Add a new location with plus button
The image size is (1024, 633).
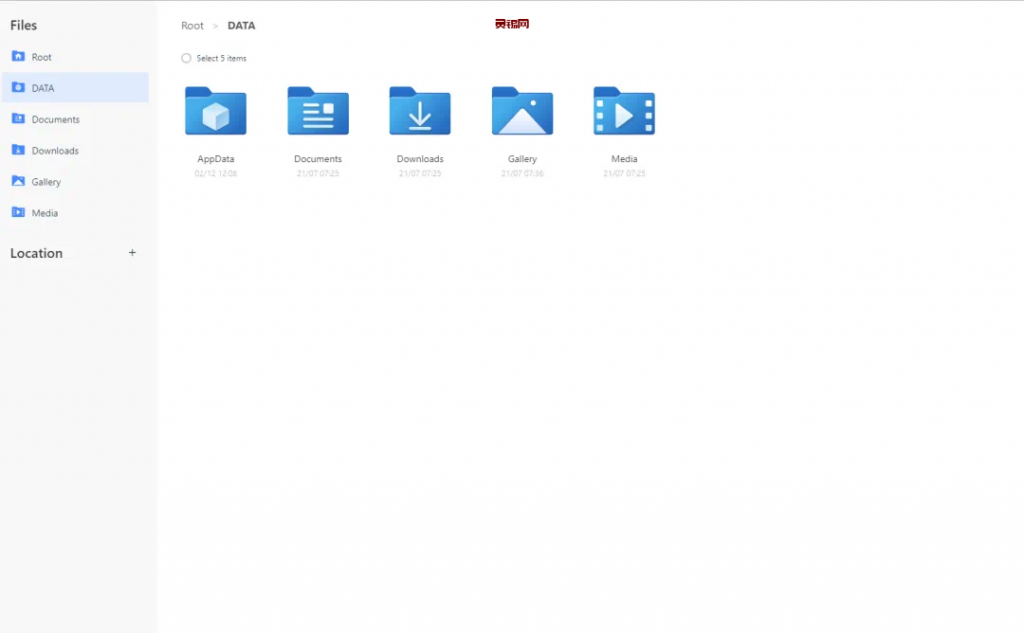[132, 253]
